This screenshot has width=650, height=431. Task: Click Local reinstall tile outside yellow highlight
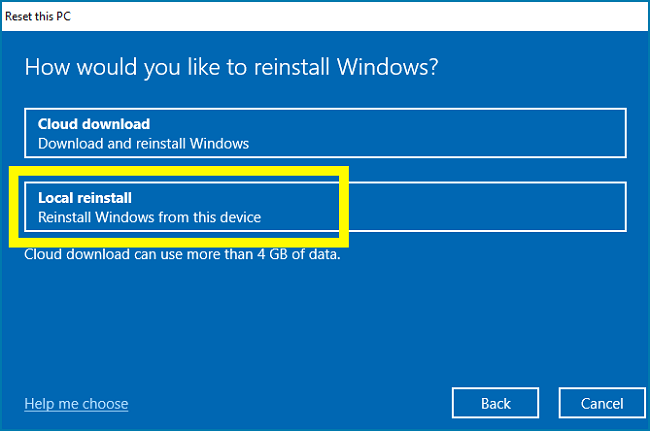(x=490, y=207)
